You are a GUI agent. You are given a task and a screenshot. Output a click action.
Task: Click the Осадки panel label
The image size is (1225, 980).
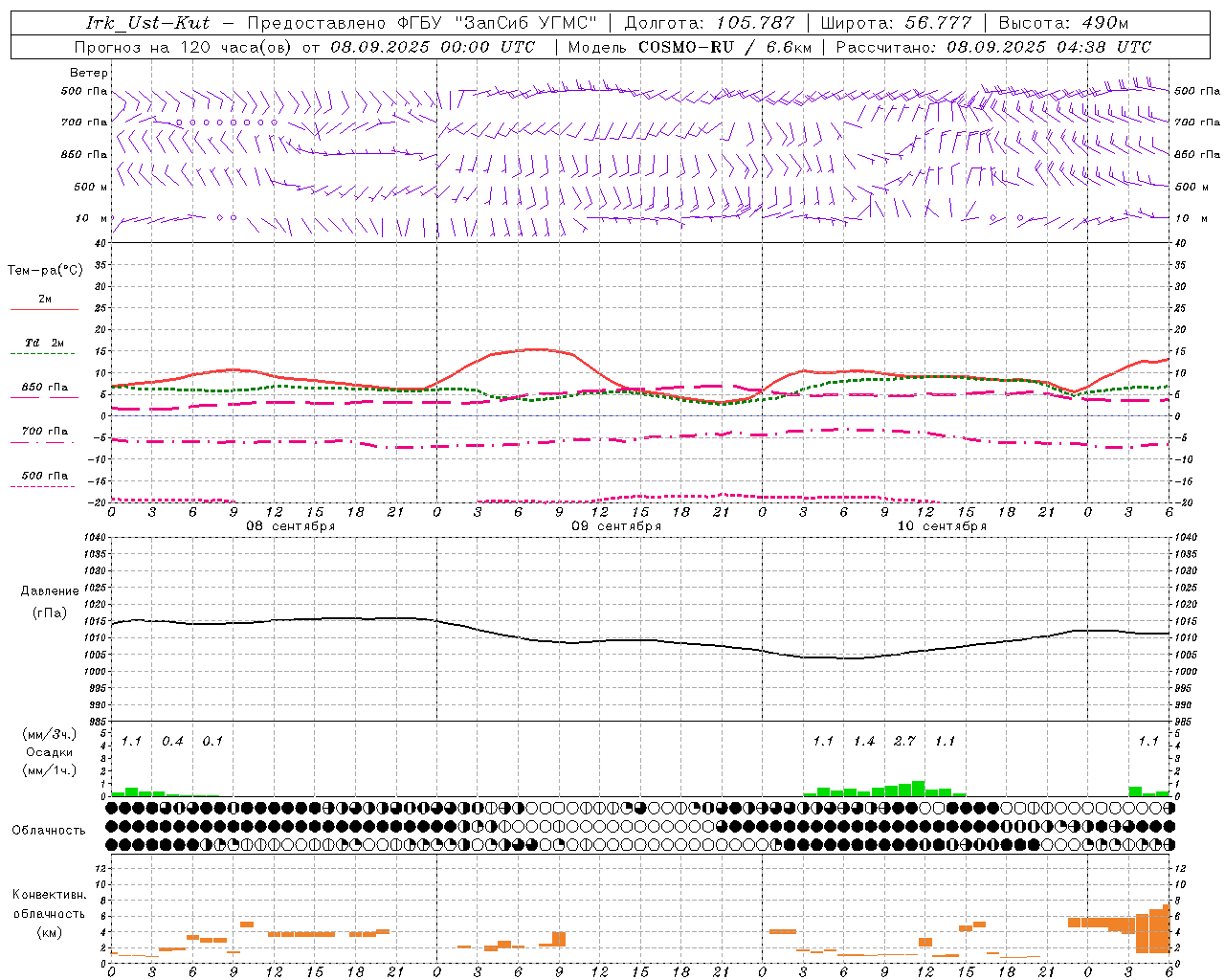50,752
